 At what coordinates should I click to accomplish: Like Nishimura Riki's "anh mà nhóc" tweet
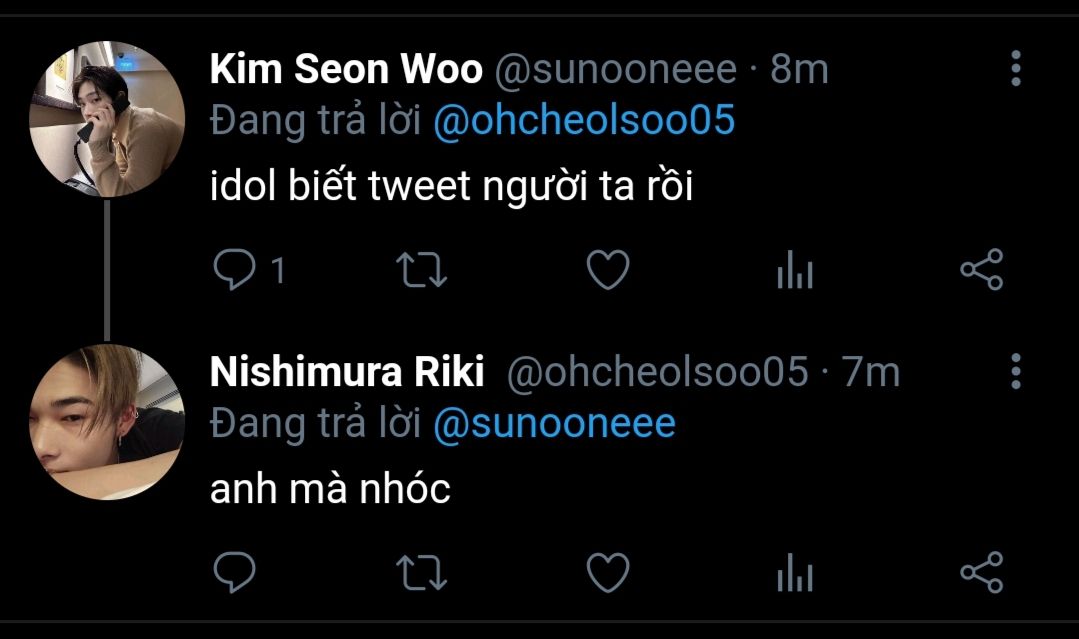[x=607, y=573]
